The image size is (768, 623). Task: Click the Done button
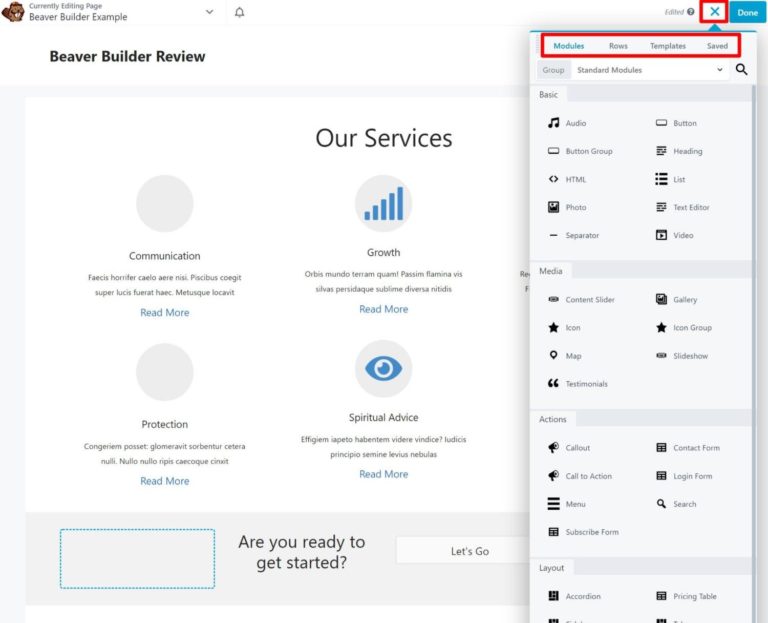click(x=747, y=12)
